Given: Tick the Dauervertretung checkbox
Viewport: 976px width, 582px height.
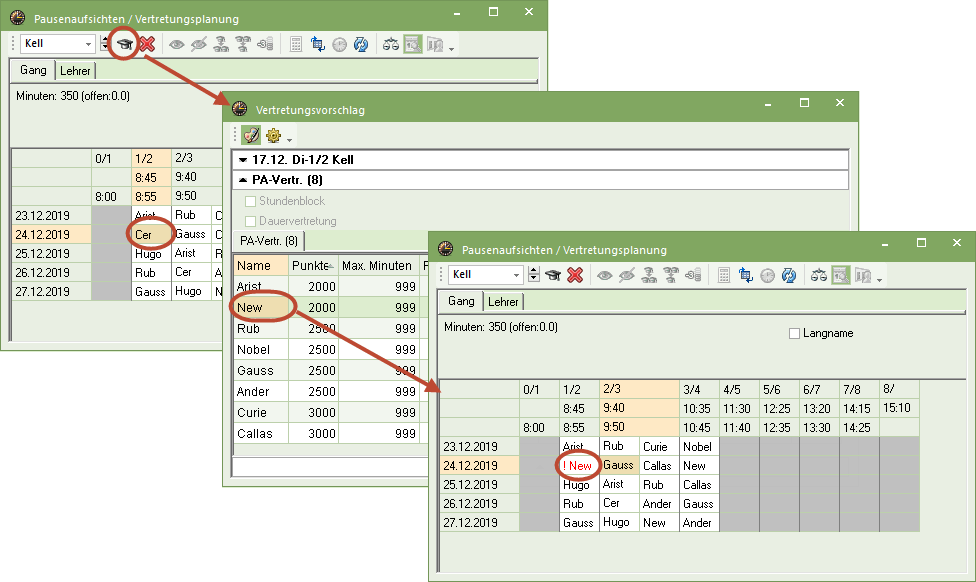Looking at the screenshot, I should [x=250, y=221].
